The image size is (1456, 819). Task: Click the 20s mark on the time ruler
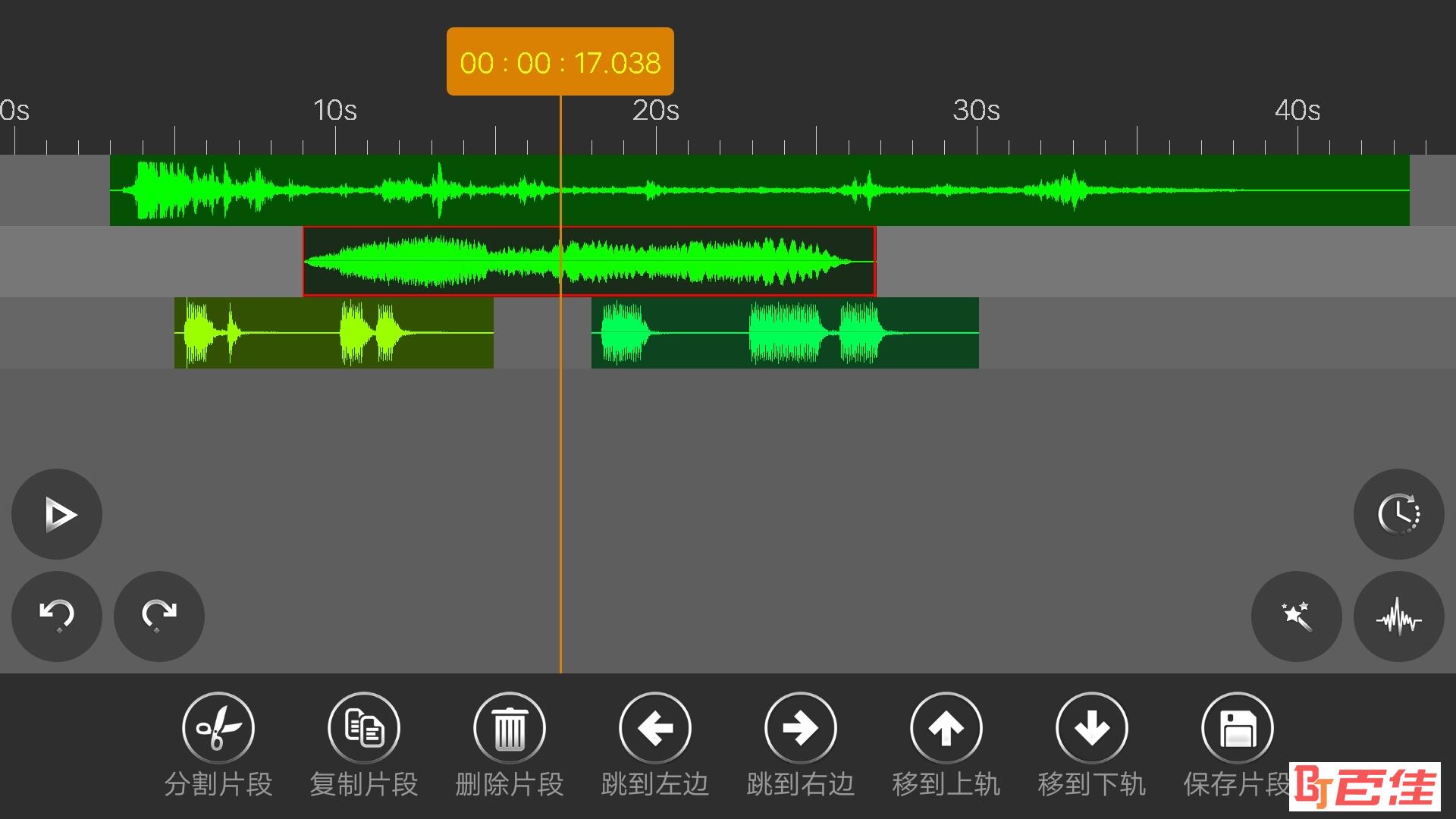coord(656,111)
